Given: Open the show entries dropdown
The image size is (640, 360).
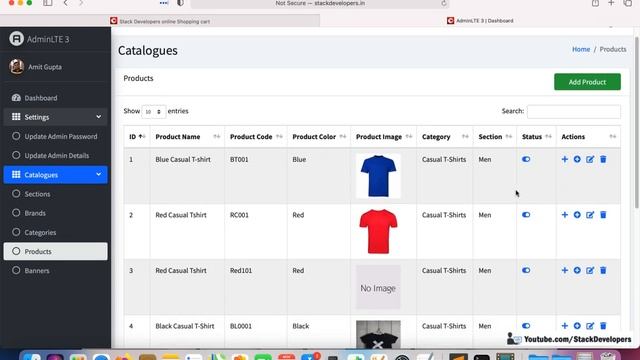Looking at the screenshot, I should tap(154, 111).
